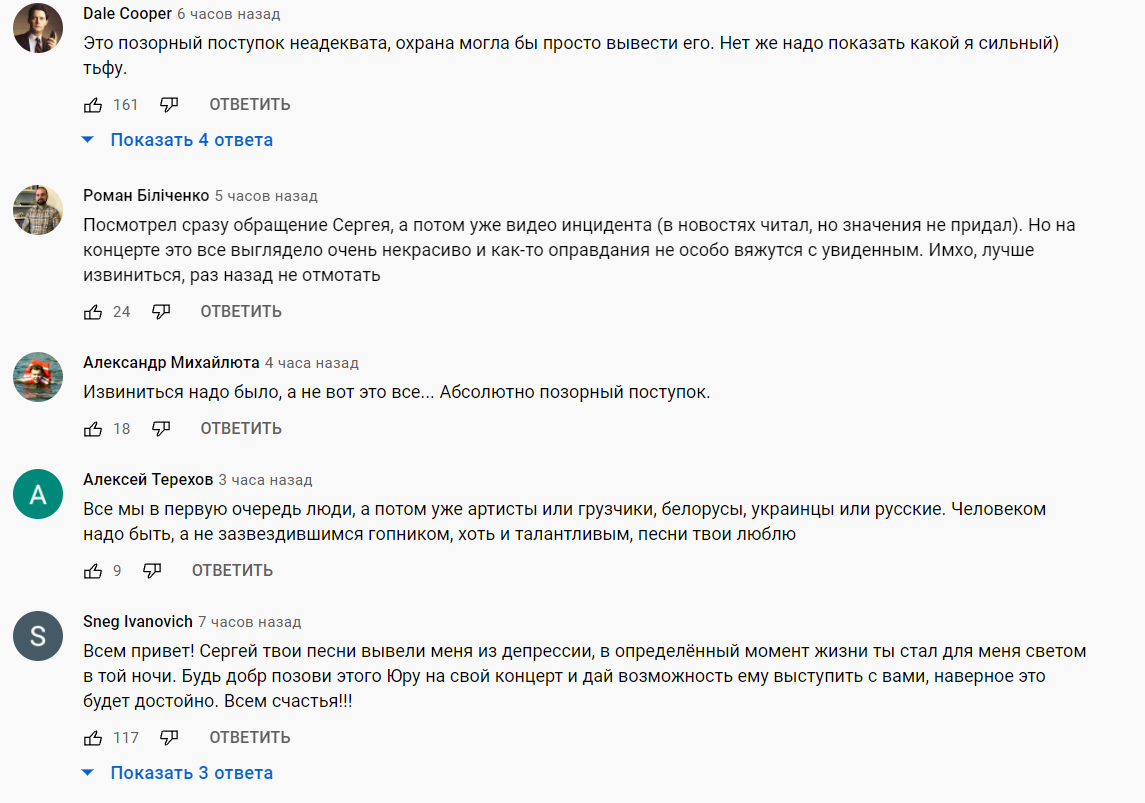
Task: Like Роман Біліченко's comment
Action: click(x=93, y=312)
